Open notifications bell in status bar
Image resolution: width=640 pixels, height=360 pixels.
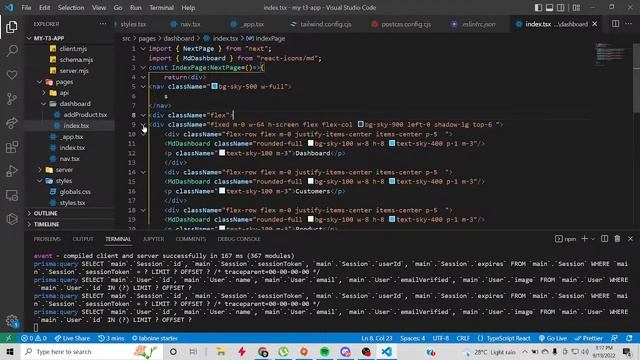tap(629, 338)
